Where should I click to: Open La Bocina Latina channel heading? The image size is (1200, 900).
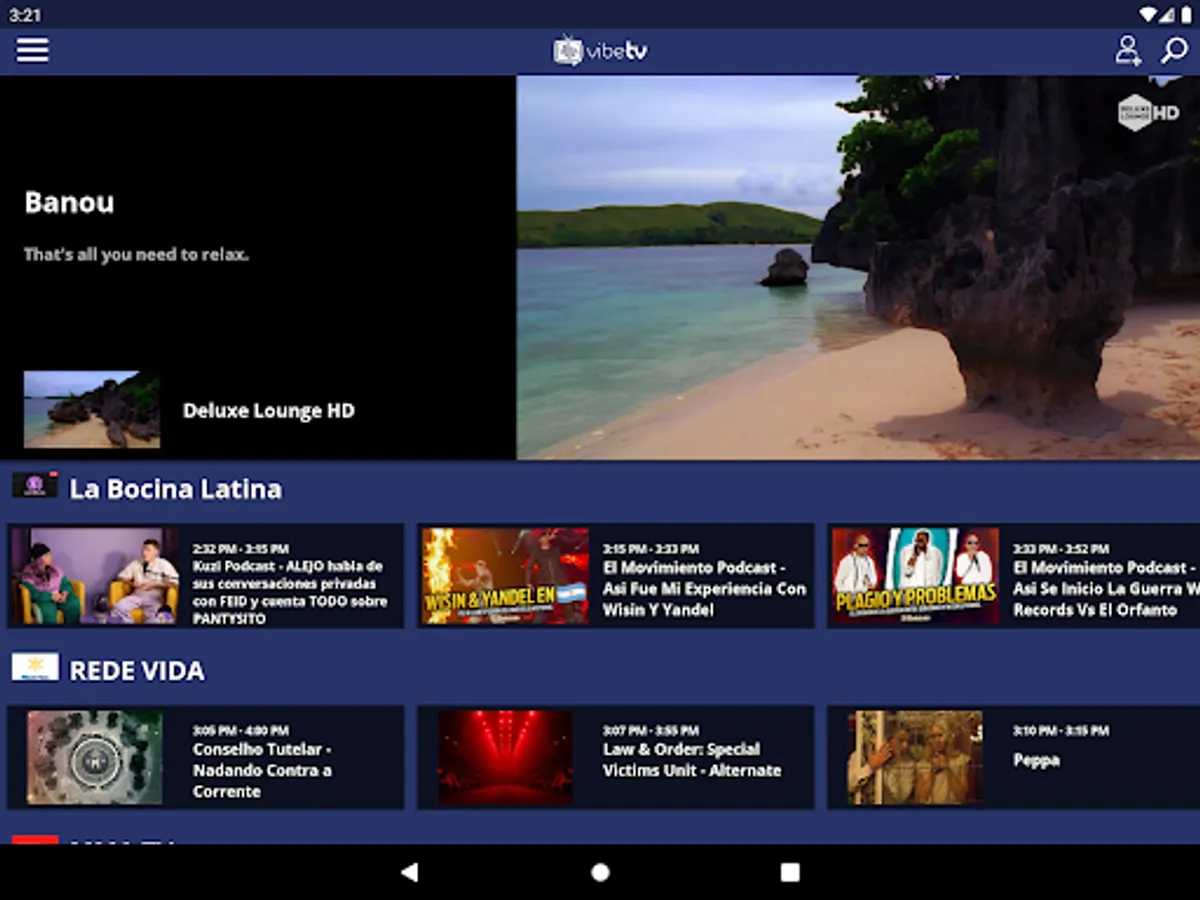point(175,489)
